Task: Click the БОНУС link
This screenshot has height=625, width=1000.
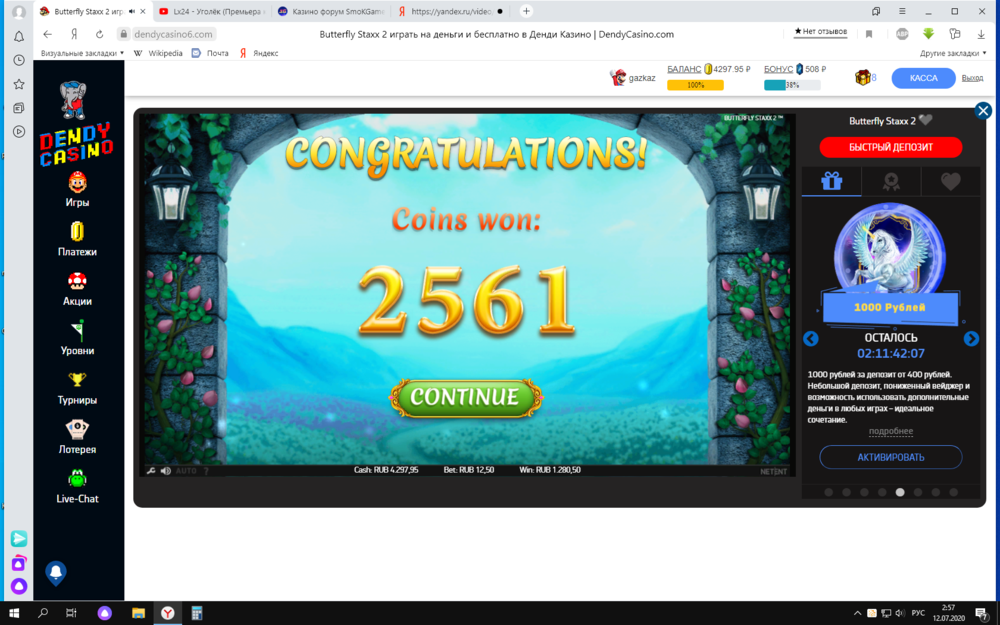Action: pos(779,69)
